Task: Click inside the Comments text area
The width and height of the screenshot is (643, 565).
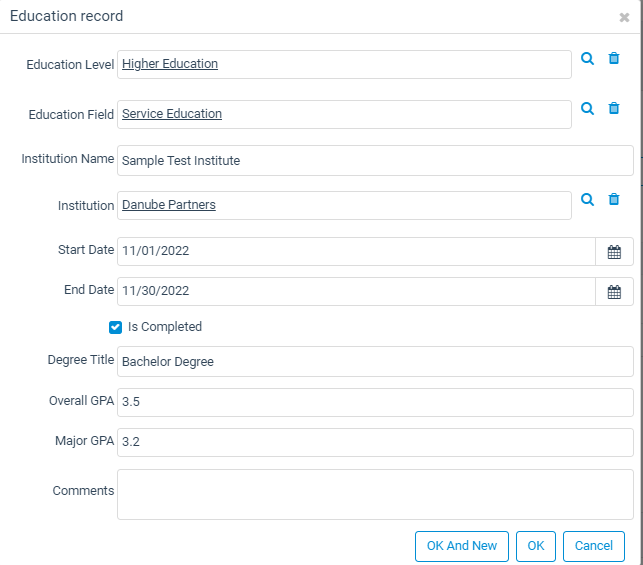Action: click(x=375, y=494)
